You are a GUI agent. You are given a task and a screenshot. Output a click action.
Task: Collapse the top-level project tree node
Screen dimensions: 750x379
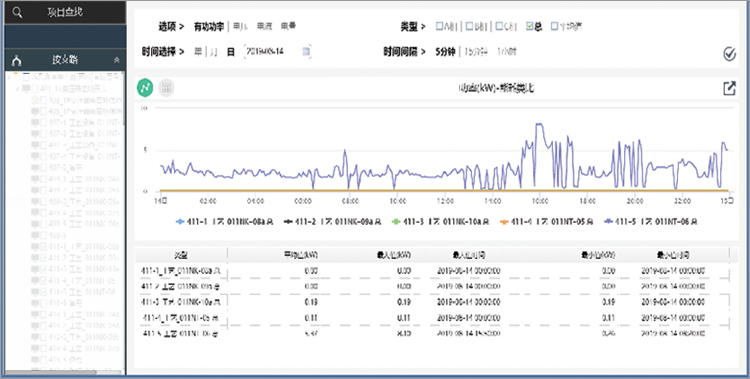tap(10, 77)
